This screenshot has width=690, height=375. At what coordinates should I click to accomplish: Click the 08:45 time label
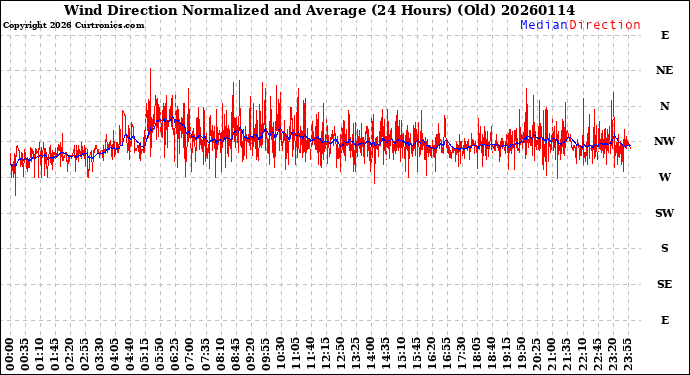point(235,354)
